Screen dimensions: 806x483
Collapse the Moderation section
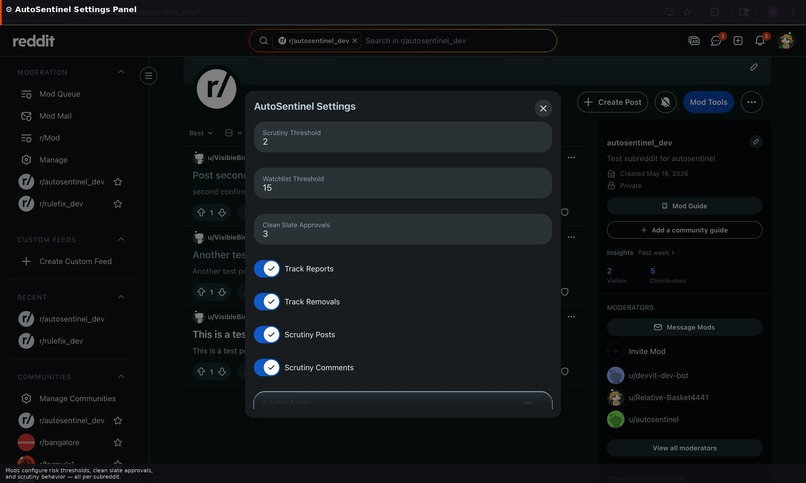pyautogui.click(x=121, y=72)
